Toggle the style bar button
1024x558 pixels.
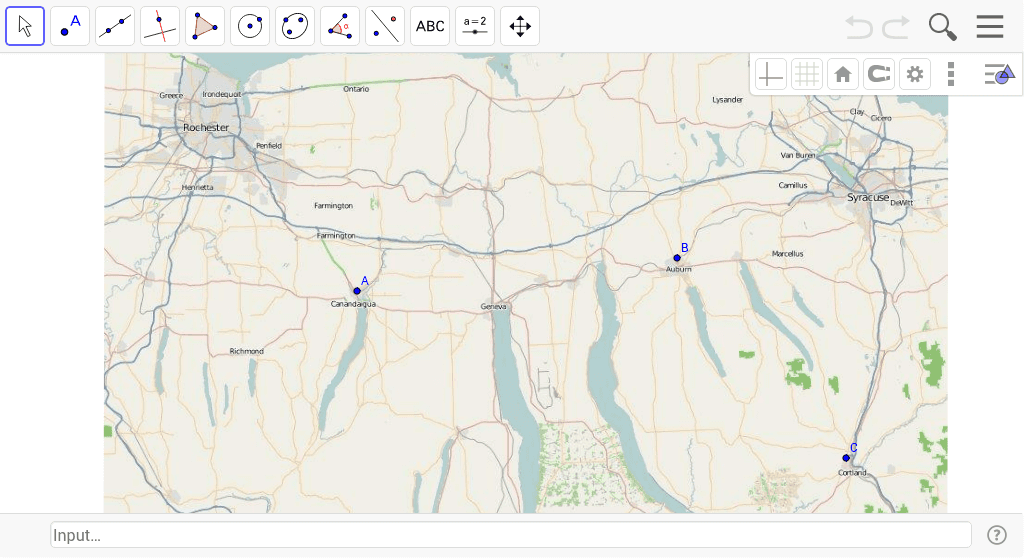tap(999, 74)
